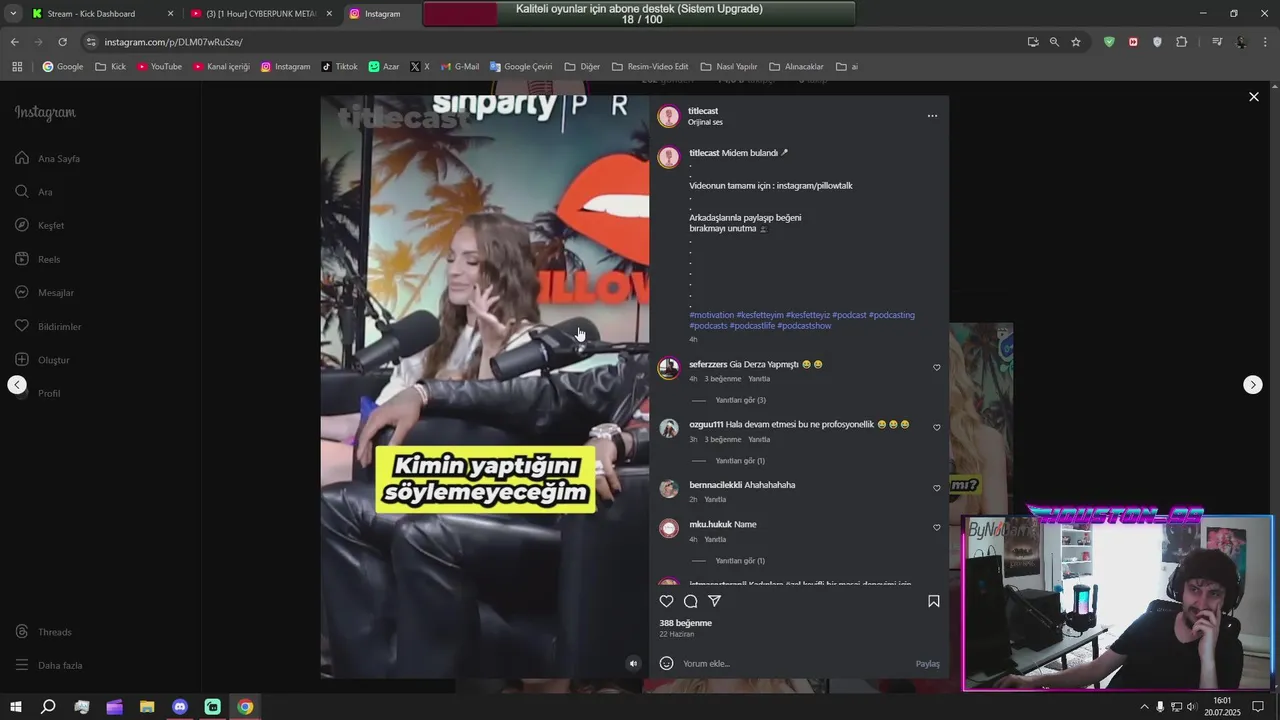
Task: Expand the Nasıl Yapılır bookmarks folder
Action: click(x=729, y=67)
